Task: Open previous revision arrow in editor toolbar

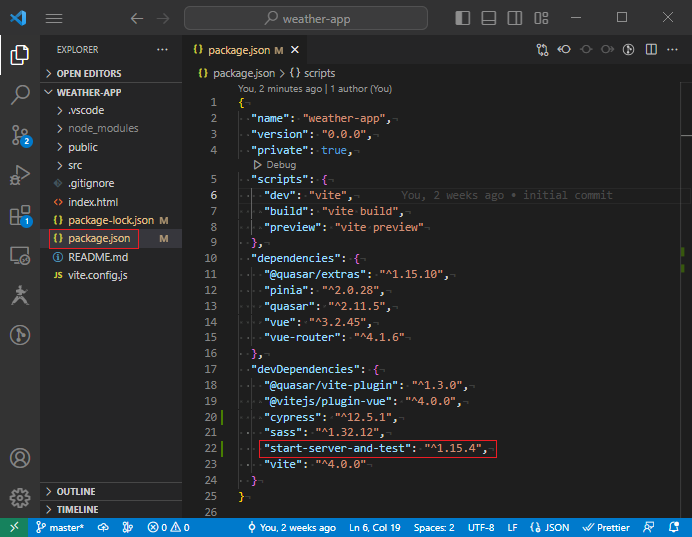Action: point(564,49)
